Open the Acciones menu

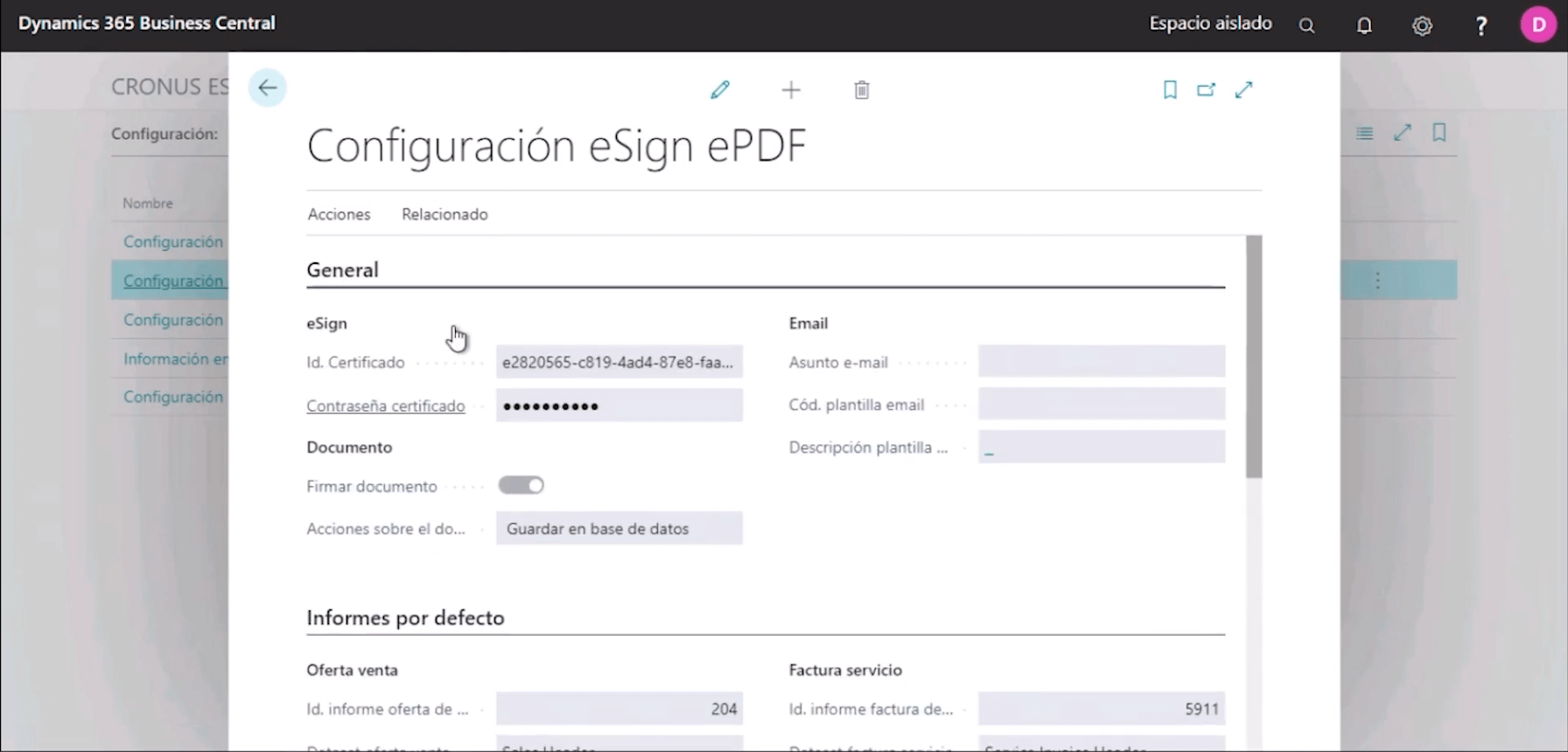(x=339, y=214)
